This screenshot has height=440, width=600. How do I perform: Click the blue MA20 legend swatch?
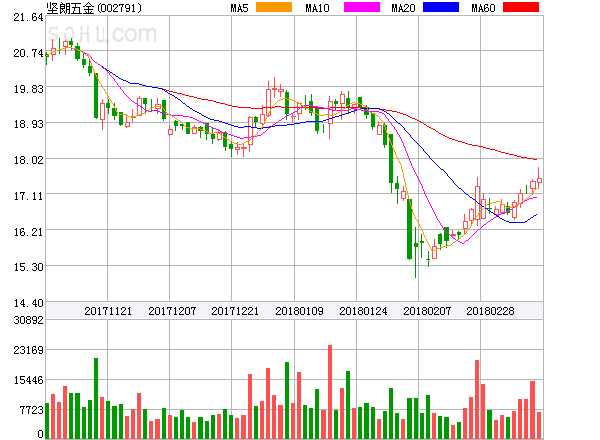[441, 7]
